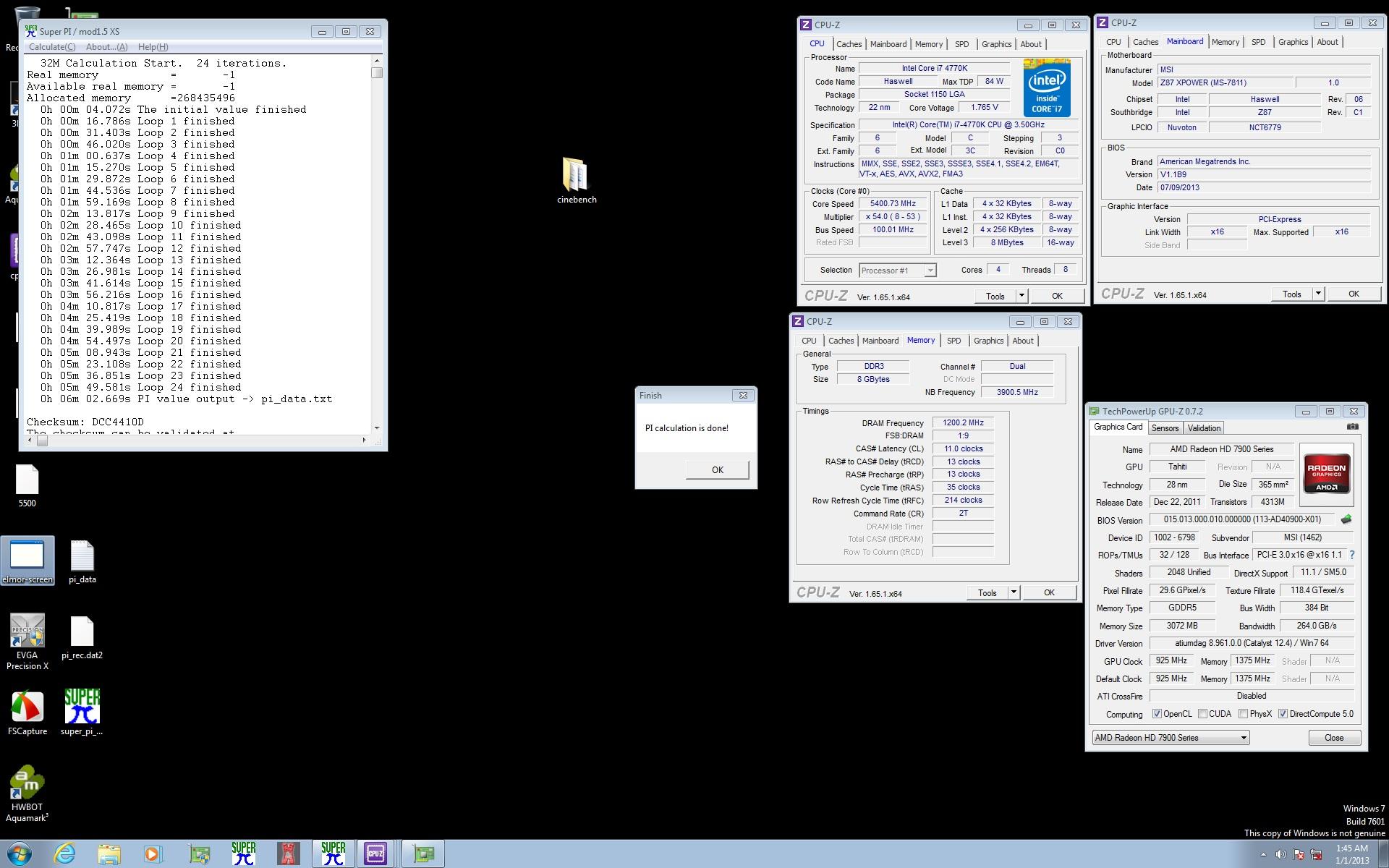Switch to the Validation tab in GPU-Z
Image resolution: width=1389 pixels, height=868 pixels.
point(1204,428)
